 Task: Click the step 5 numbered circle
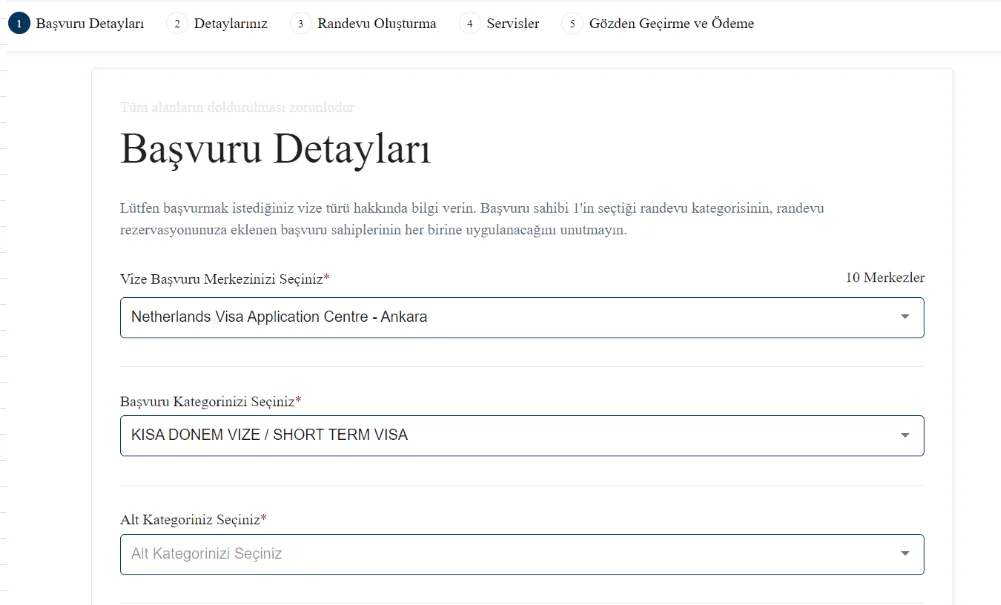(571, 22)
